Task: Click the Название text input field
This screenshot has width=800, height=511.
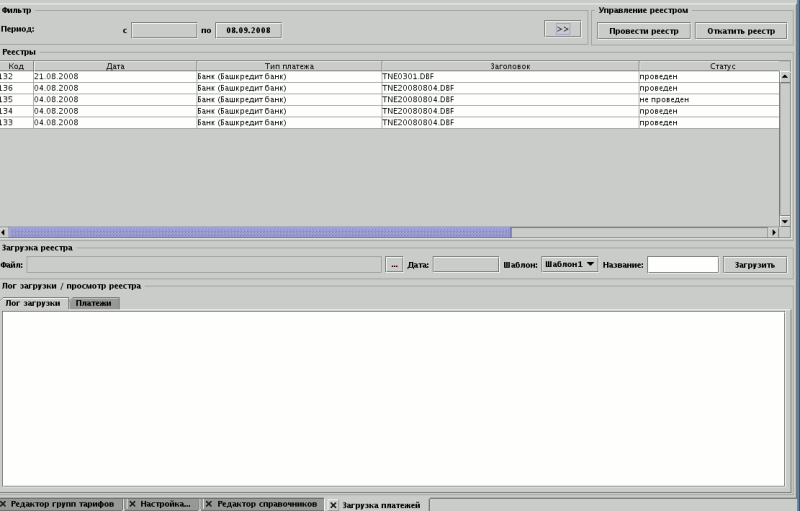Action: tap(682, 265)
